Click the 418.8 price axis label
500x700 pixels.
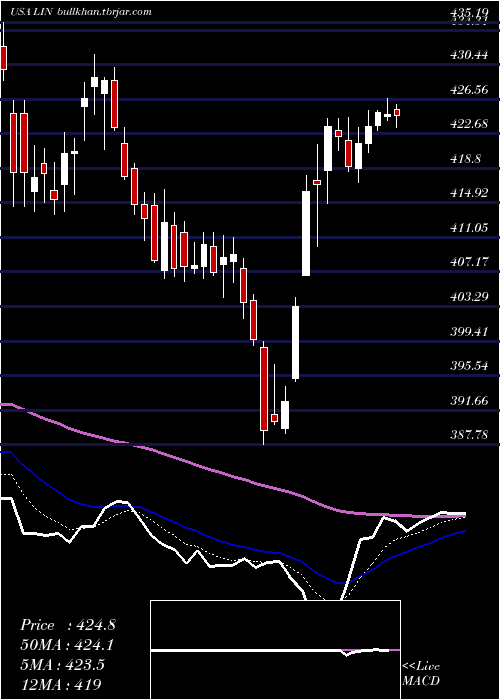465,159
